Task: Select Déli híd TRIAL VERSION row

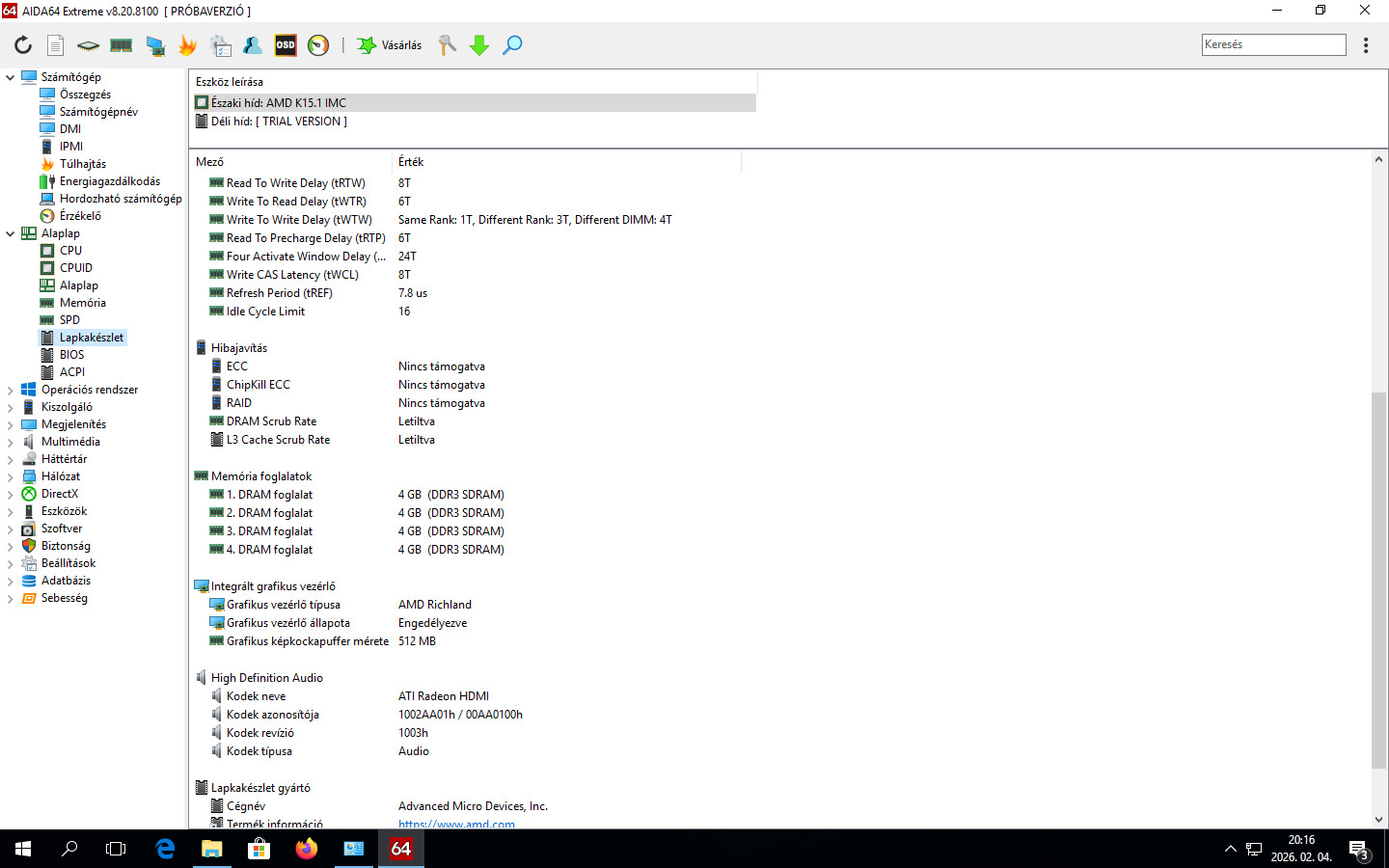Action: tap(473, 122)
